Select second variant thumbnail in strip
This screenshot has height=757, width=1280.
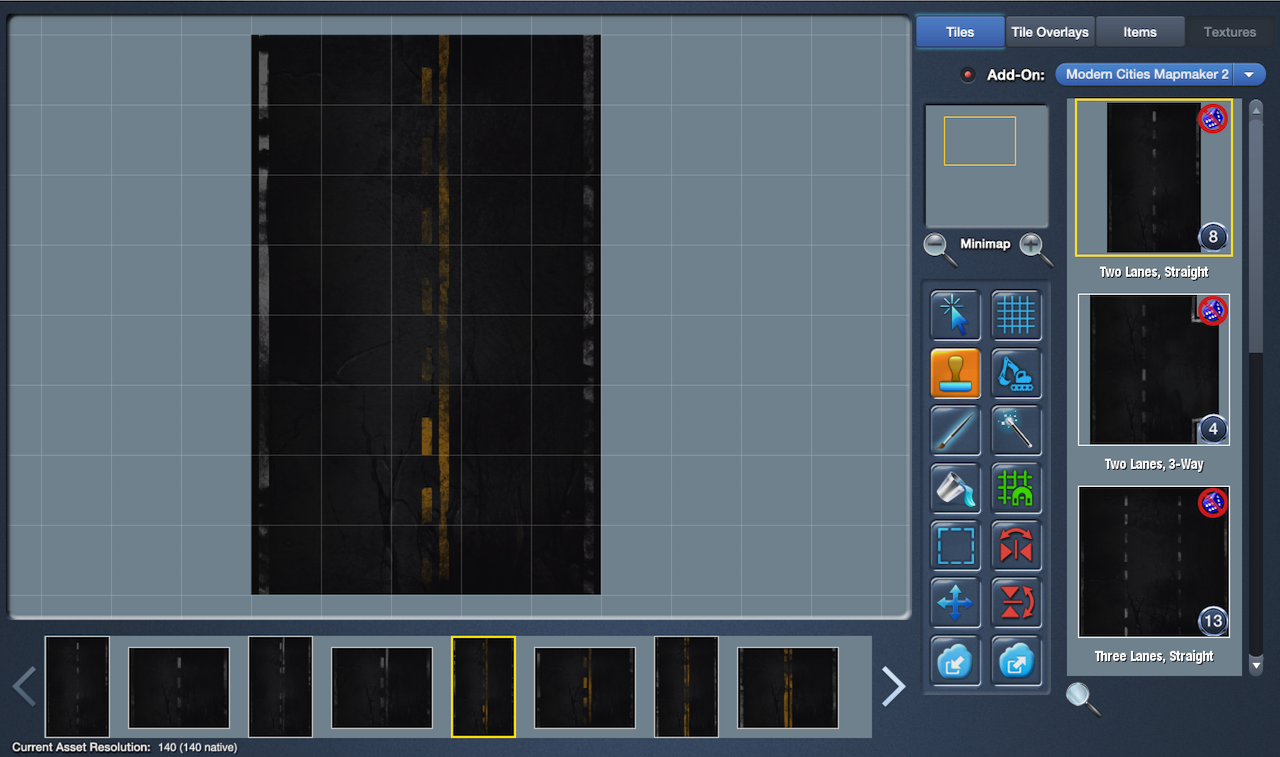pos(179,687)
